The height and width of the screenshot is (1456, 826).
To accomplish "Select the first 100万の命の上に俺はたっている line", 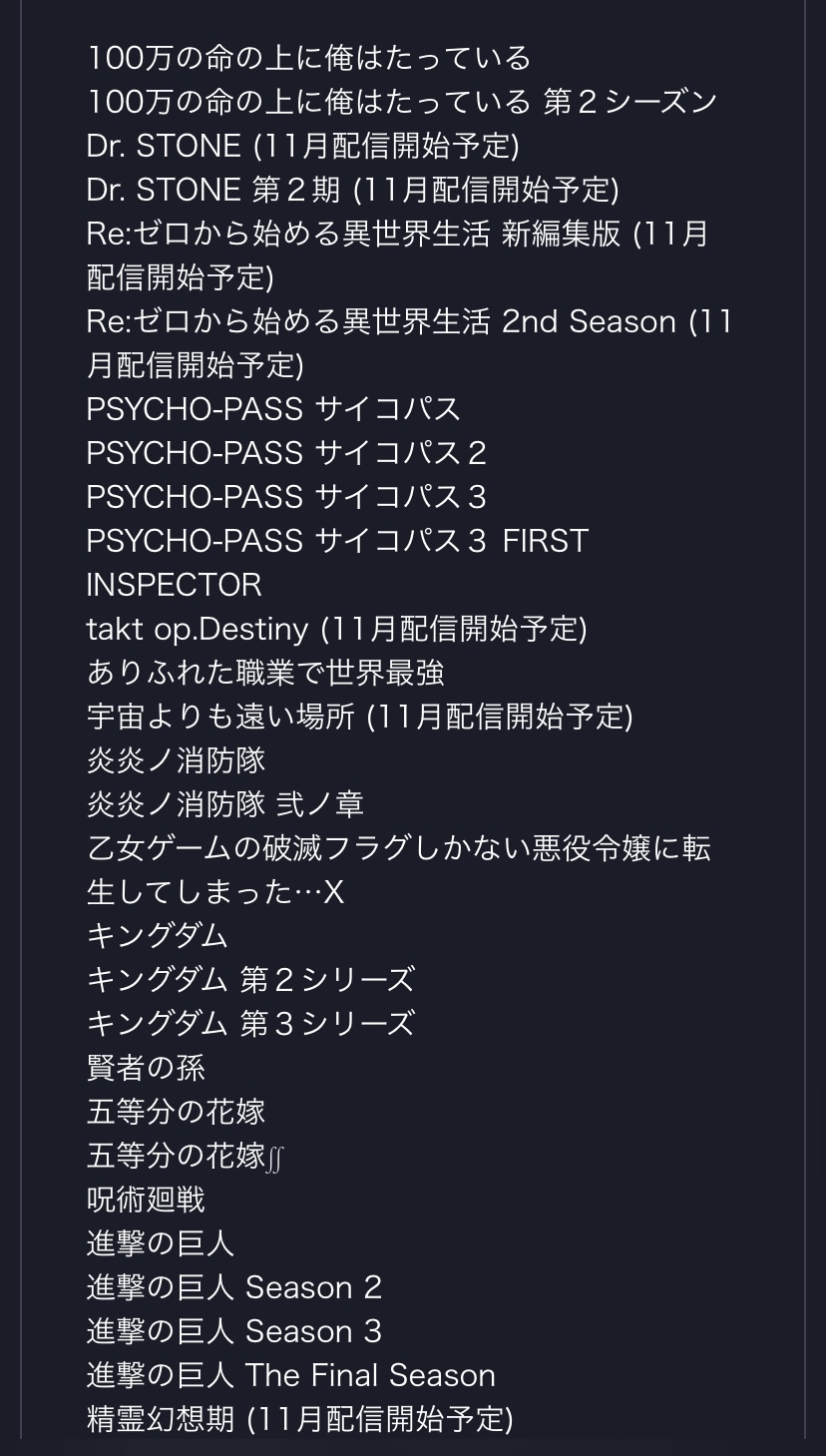I will (x=309, y=58).
